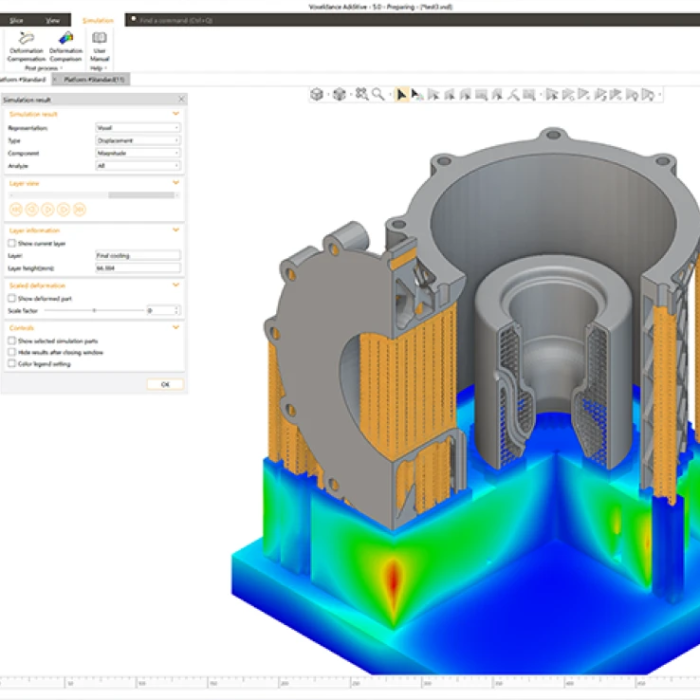Click the magnifier zoom icon in the viewport toolbar
This screenshot has width=700, height=700.
(x=378, y=94)
